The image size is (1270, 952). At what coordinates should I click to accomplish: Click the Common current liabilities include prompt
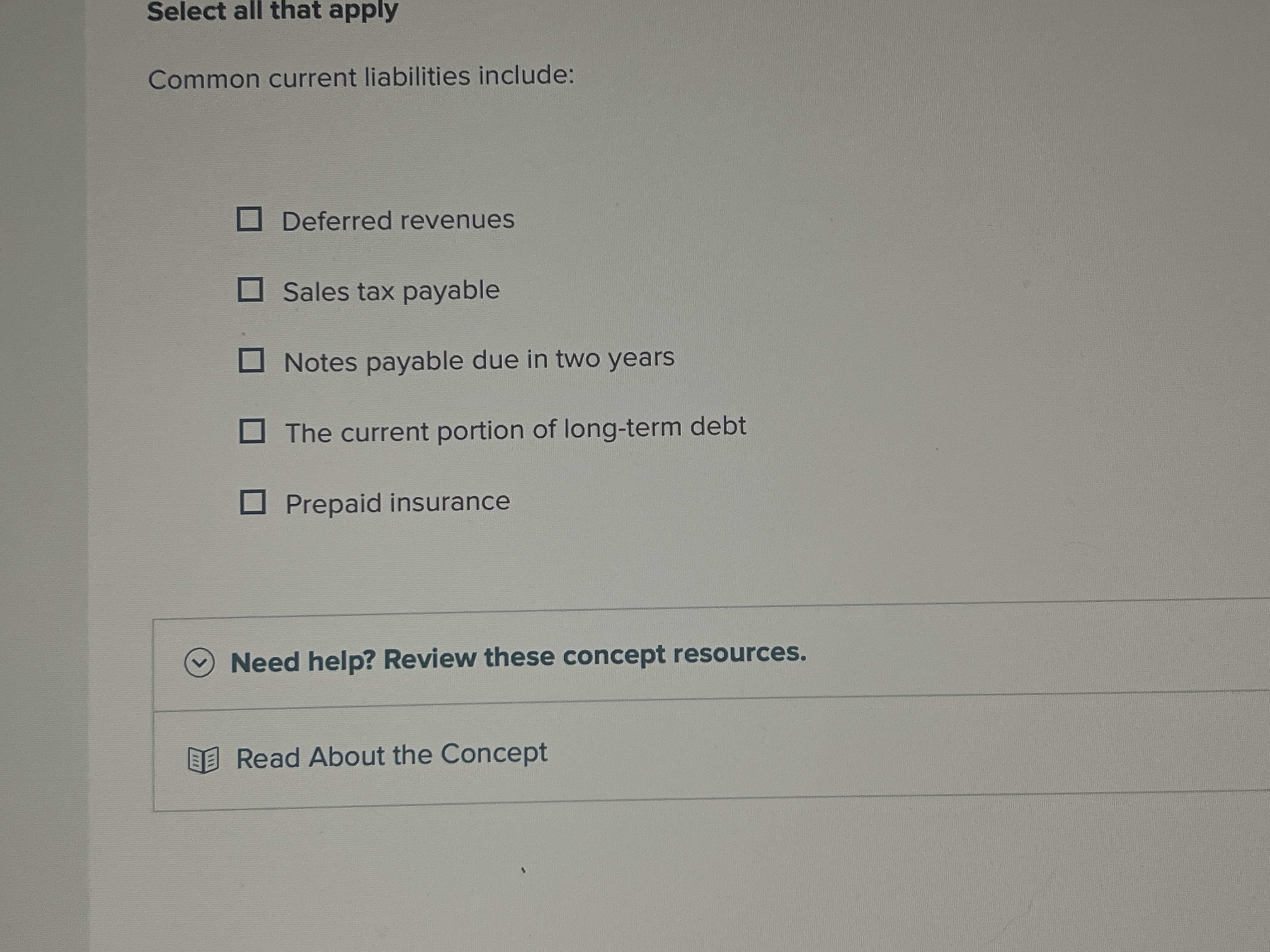[362, 79]
